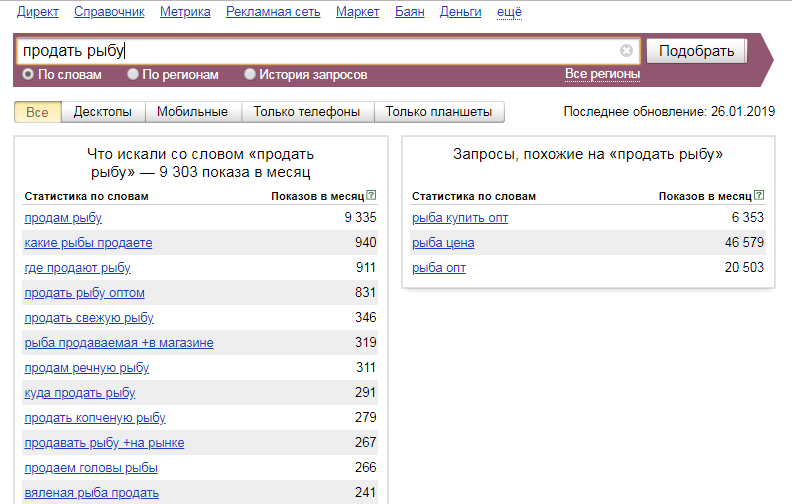This screenshot has height=504, width=792.
Task: Clear the search field with the X icon
Action: [626, 51]
